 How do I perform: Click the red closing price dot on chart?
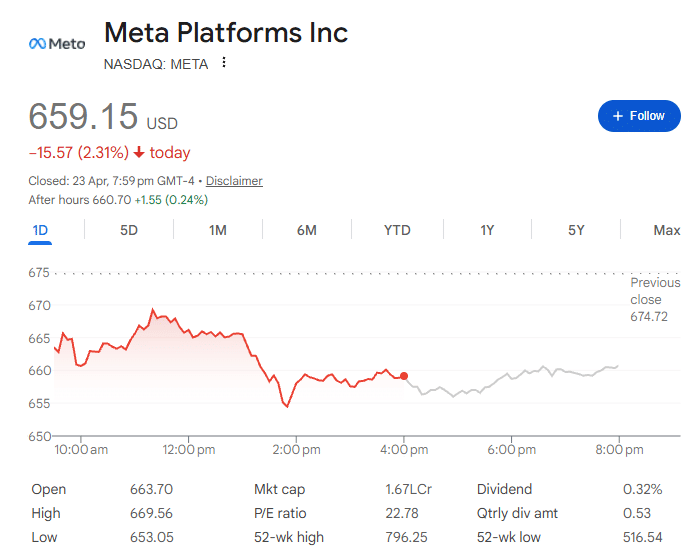(x=404, y=376)
